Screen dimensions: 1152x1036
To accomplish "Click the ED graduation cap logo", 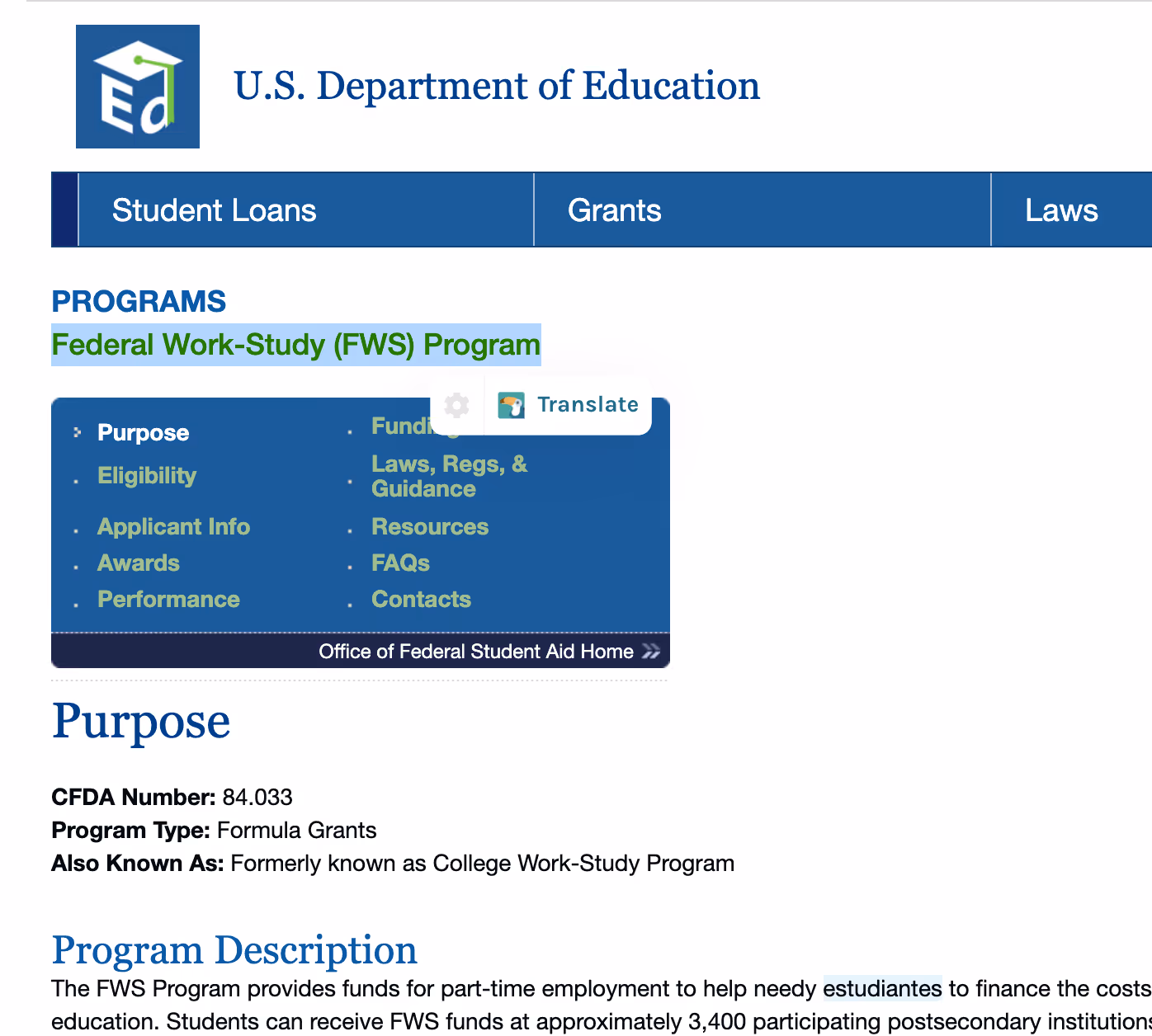I will pos(138,87).
